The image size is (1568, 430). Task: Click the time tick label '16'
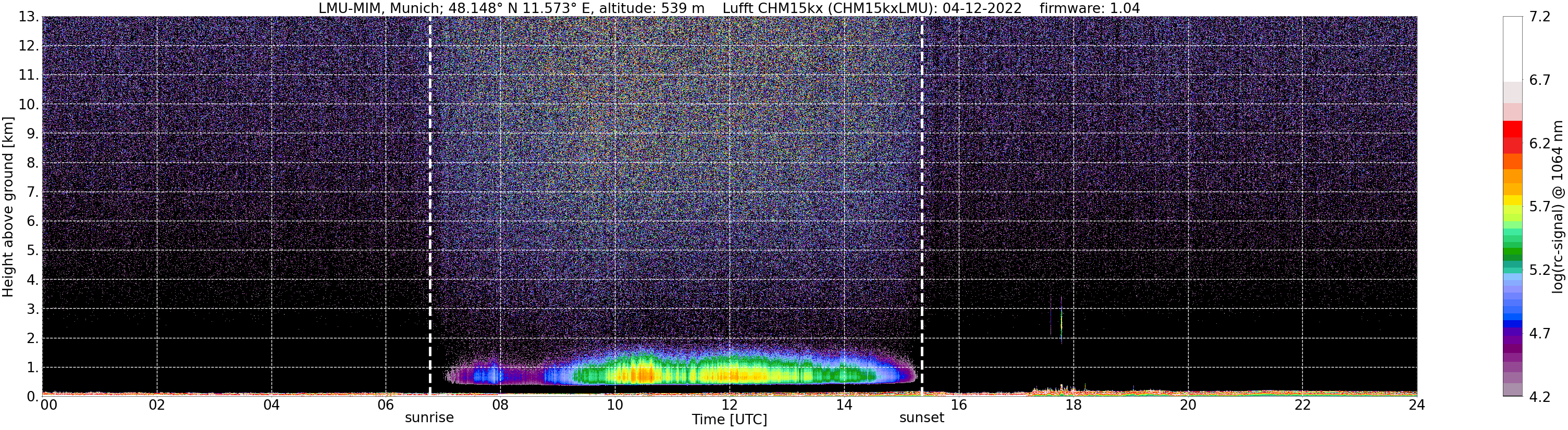tap(959, 405)
